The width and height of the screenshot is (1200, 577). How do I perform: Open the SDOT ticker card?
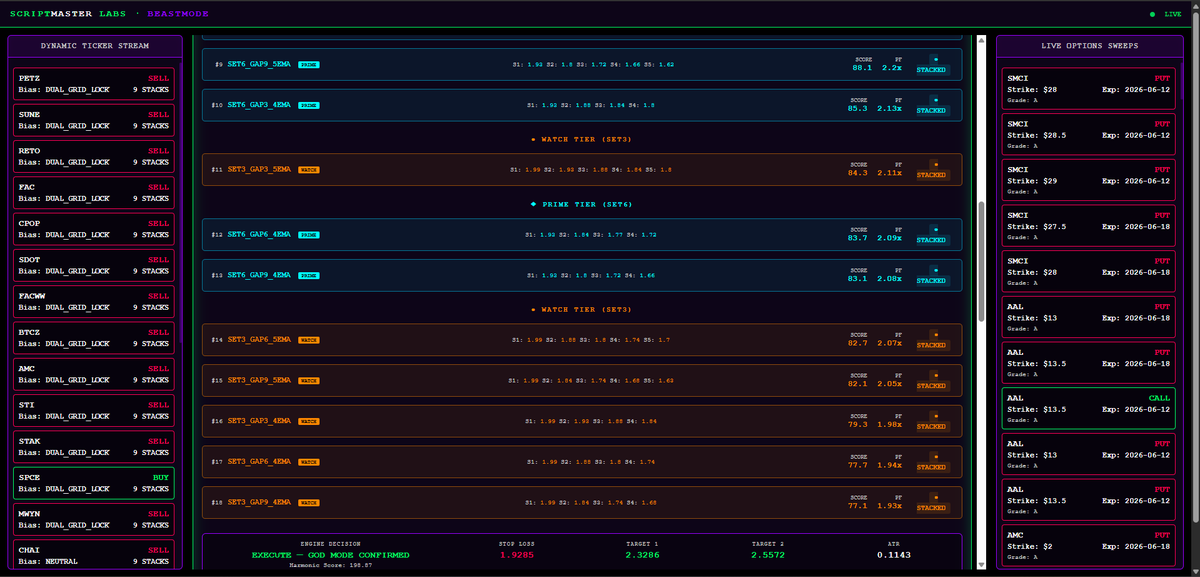tap(94, 265)
